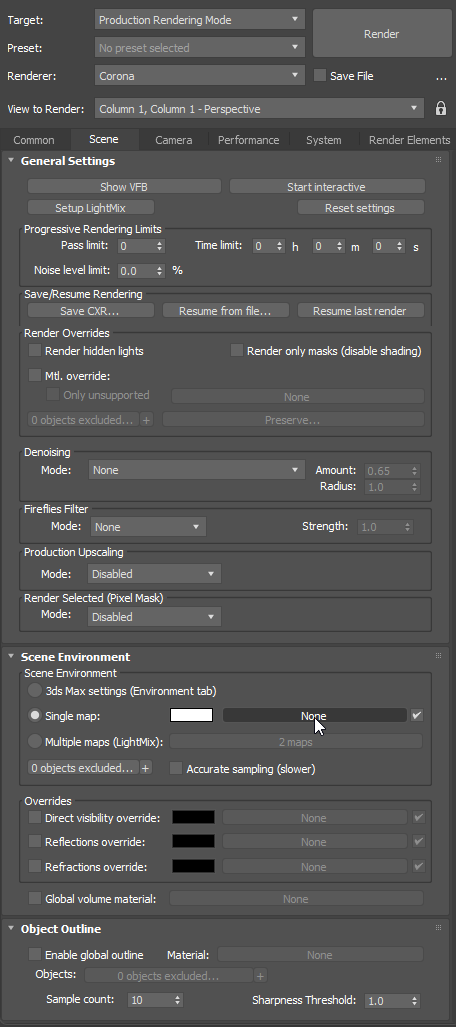Click Resume last render
The image size is (456, 1027).
360,310
